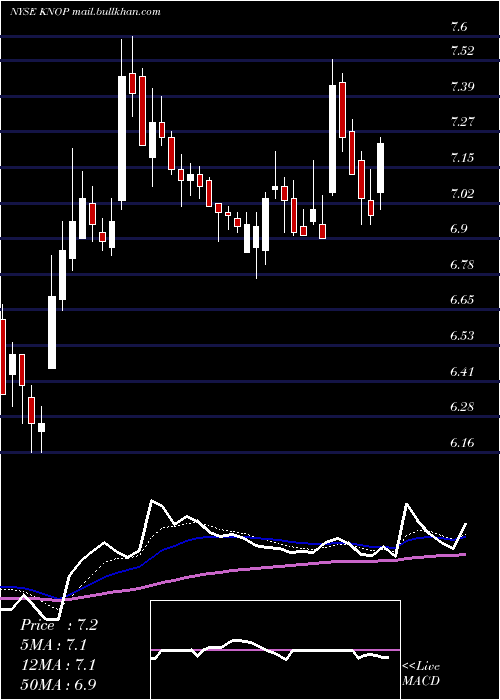Click the 6.41 price axis label
The width and height of the screenshot is (500, 700).
462,371
